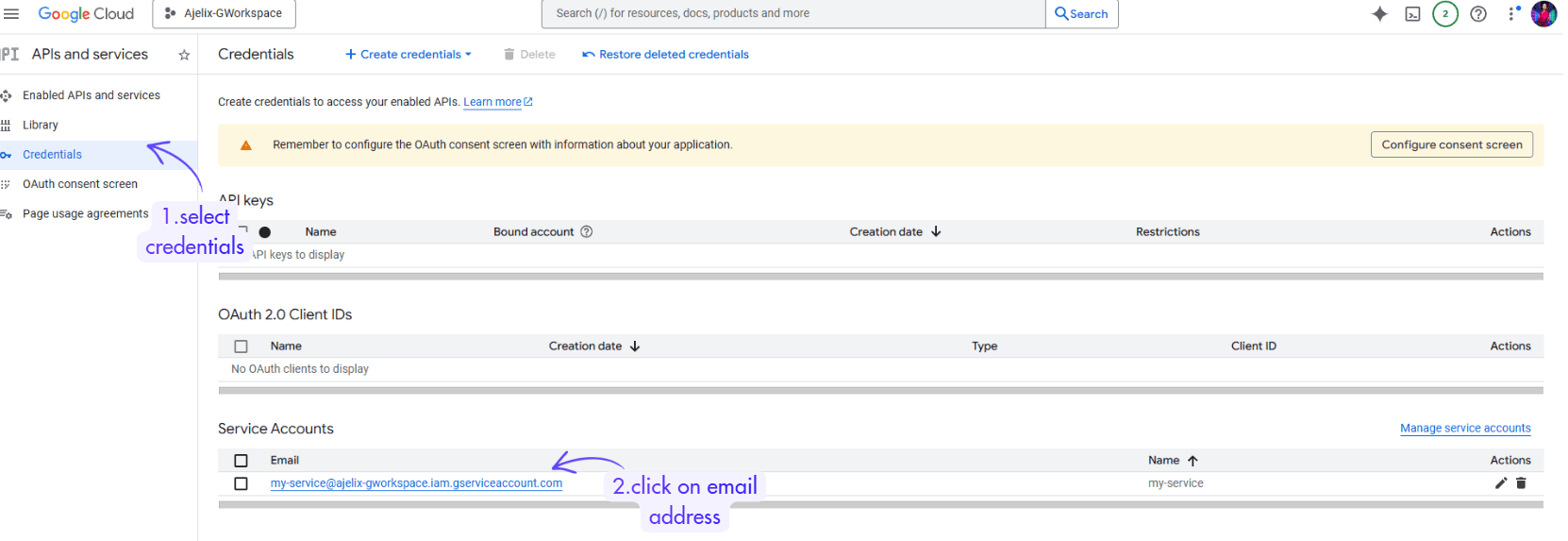Focus the resources search field
Viewport: 1568px width, 541px height.
(793, 13)
